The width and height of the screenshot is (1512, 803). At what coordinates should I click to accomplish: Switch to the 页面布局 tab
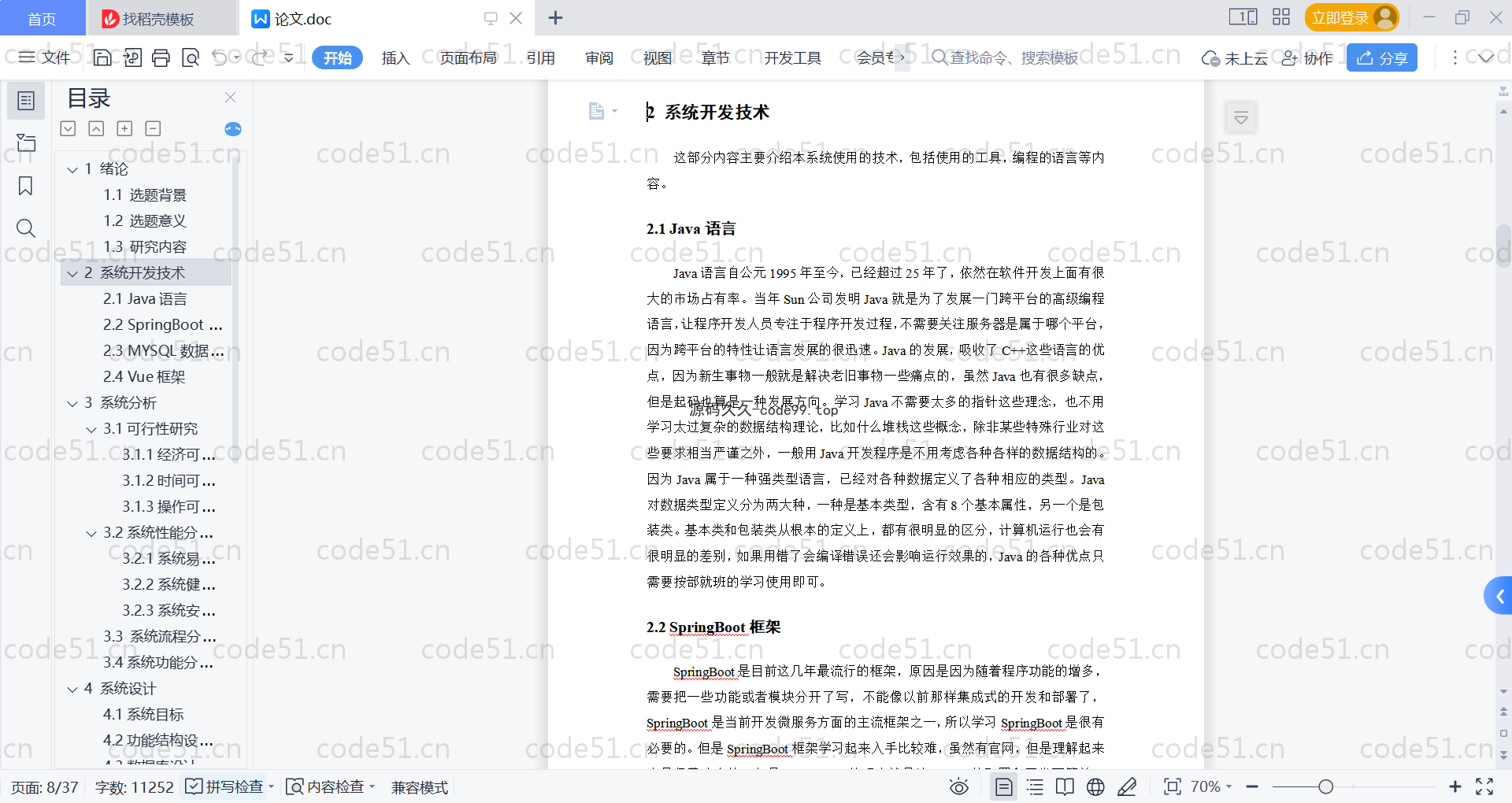468,57
